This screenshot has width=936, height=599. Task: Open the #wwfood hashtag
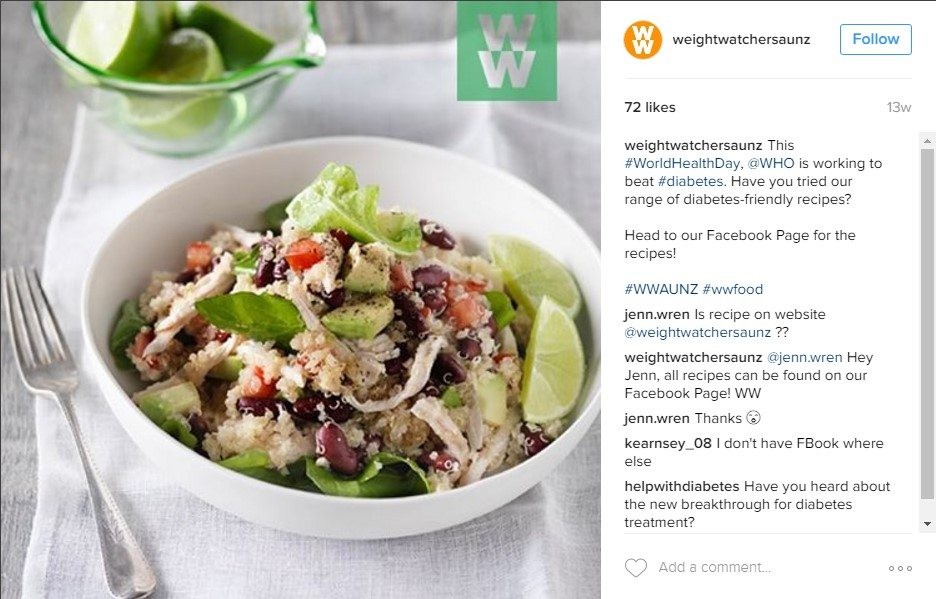[x=732, y=289]
